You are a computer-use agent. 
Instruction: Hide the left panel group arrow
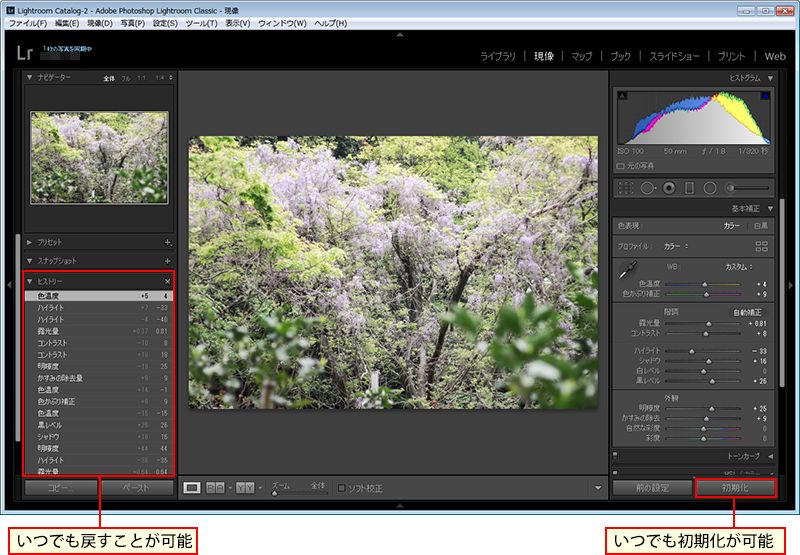[9, 286]
